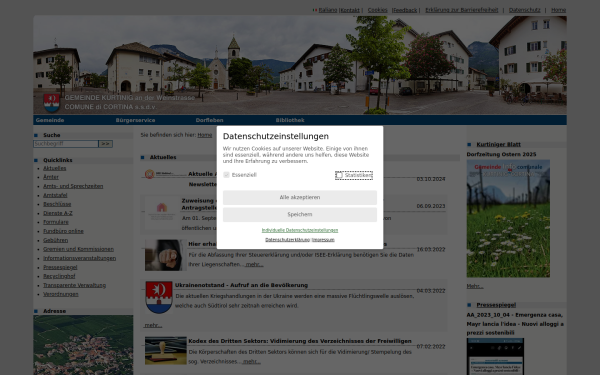The width and height of the screenshot is (600, 375).
Task: Open the Dorfleben menu
Action: [209, 120]
